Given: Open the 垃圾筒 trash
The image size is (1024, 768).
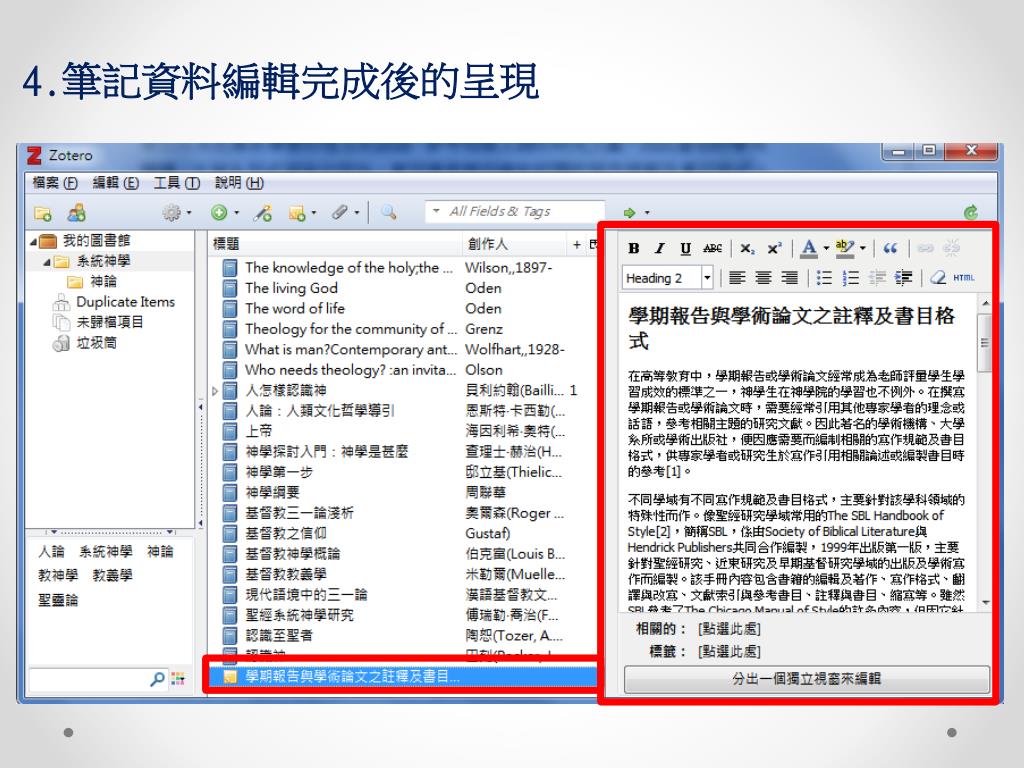Looking at the screenshot, I should (x=97, y=343).
